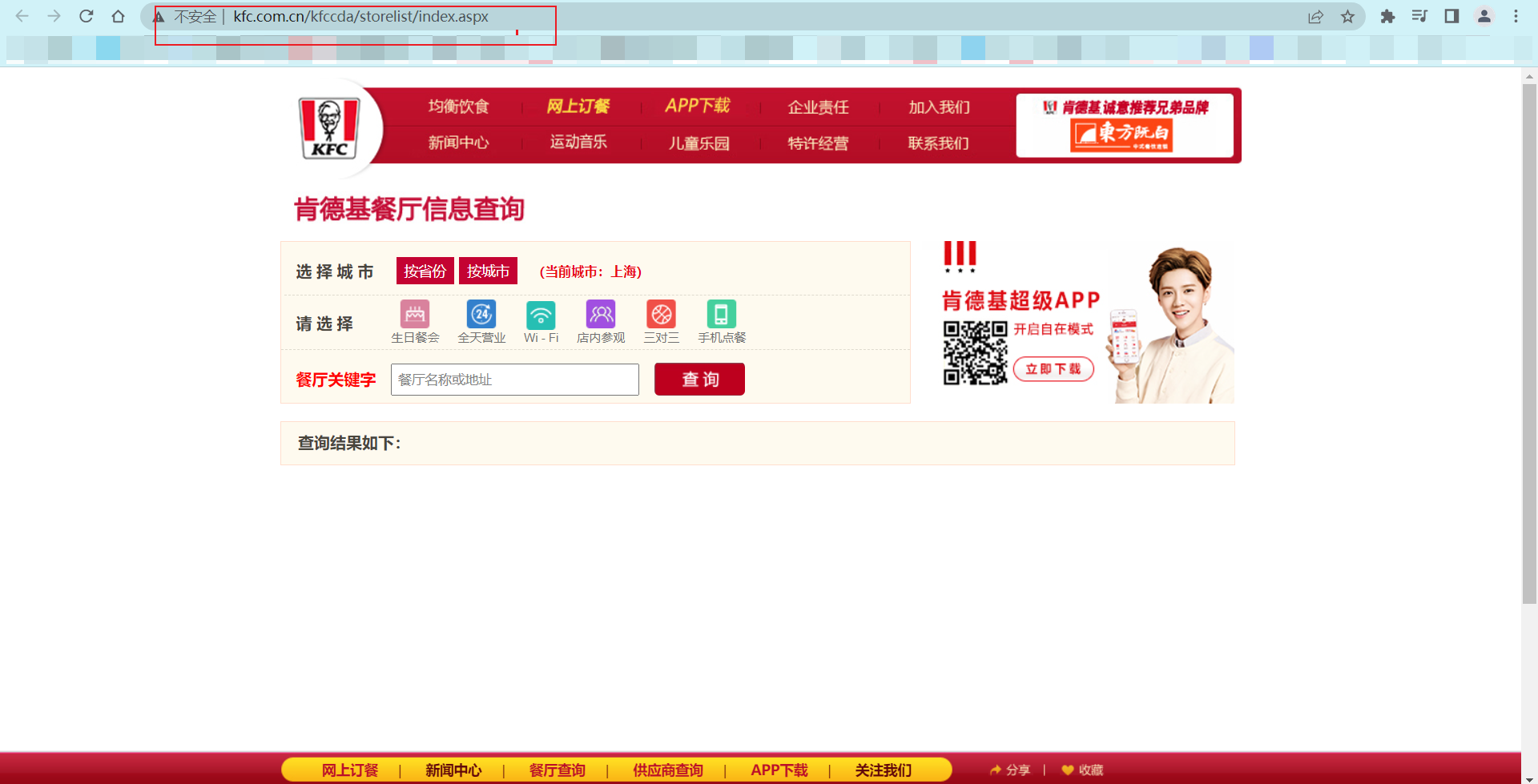This screenshot has height=784, width=1538.
Task: Open 运动音乐 in the top navigation
Action: pyautogui.click(x=578, y=142)
